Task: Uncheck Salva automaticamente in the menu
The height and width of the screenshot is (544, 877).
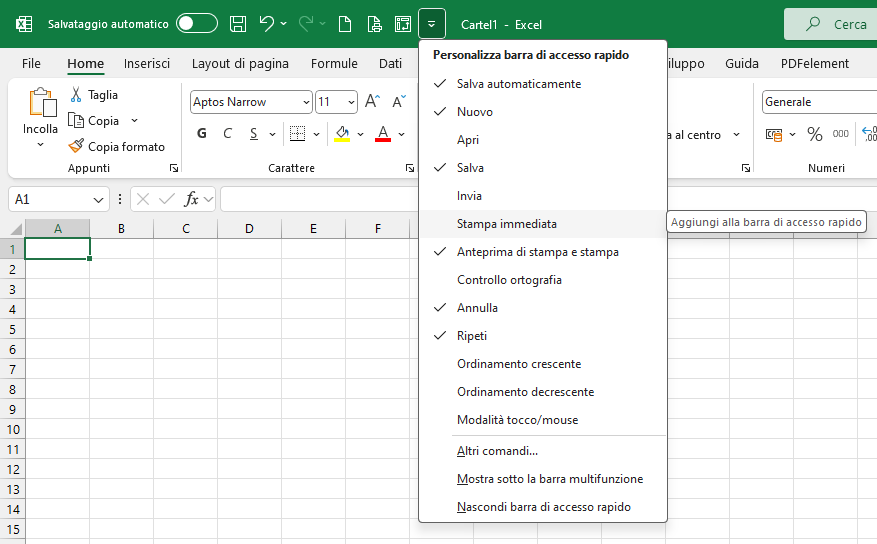Action: (543, 84)
